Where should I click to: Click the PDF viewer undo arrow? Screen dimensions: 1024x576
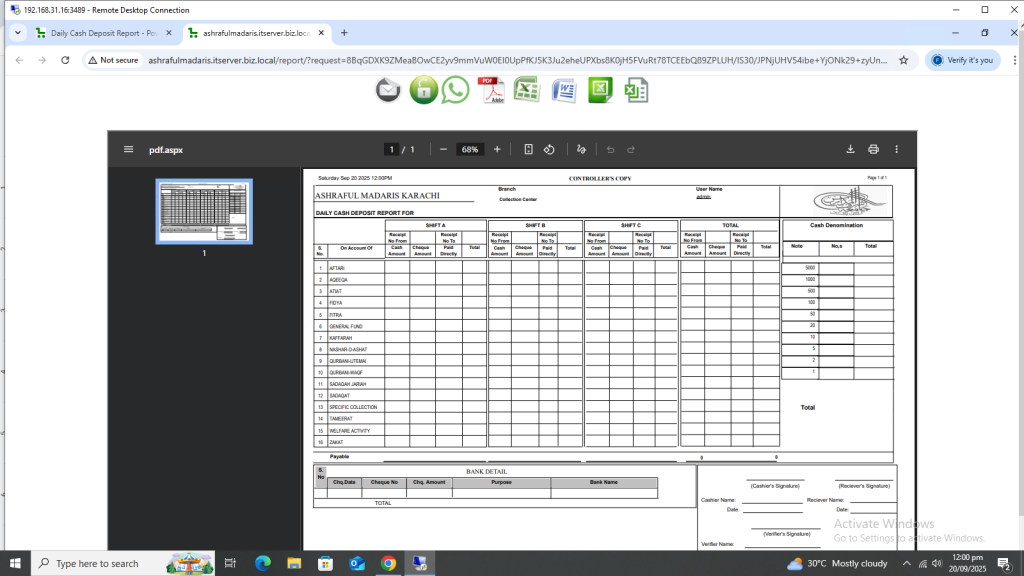[x=611, y=150]
